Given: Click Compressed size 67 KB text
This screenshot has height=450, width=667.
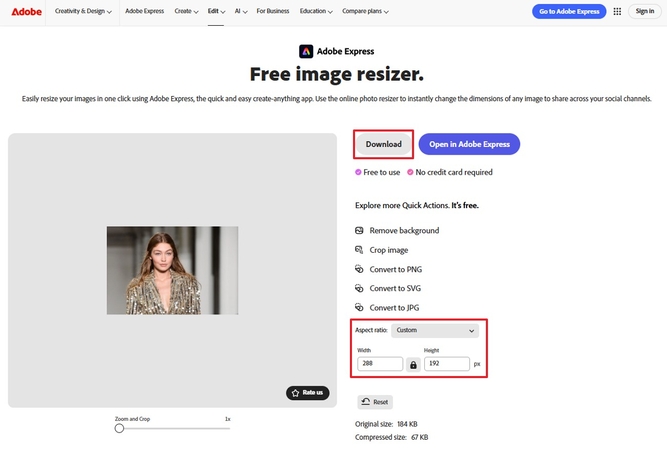Looking at the screenshot, I should coord(391,437).
